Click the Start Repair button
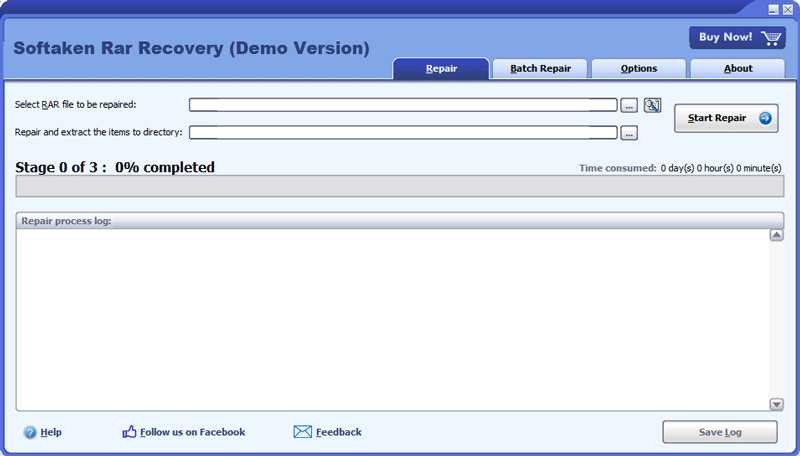The width and height of the screenshot is (800, 456). coord(726,118)
